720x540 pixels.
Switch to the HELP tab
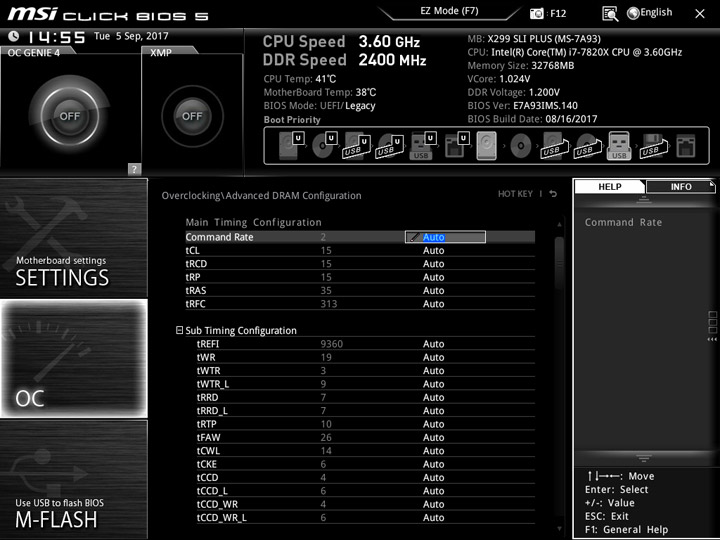609,186
